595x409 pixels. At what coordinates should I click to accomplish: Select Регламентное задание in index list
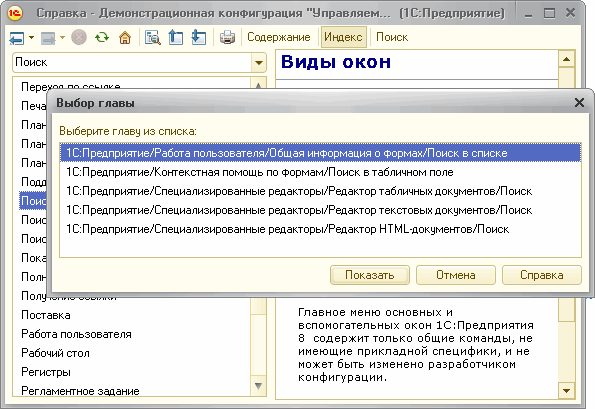pos(80,391)
